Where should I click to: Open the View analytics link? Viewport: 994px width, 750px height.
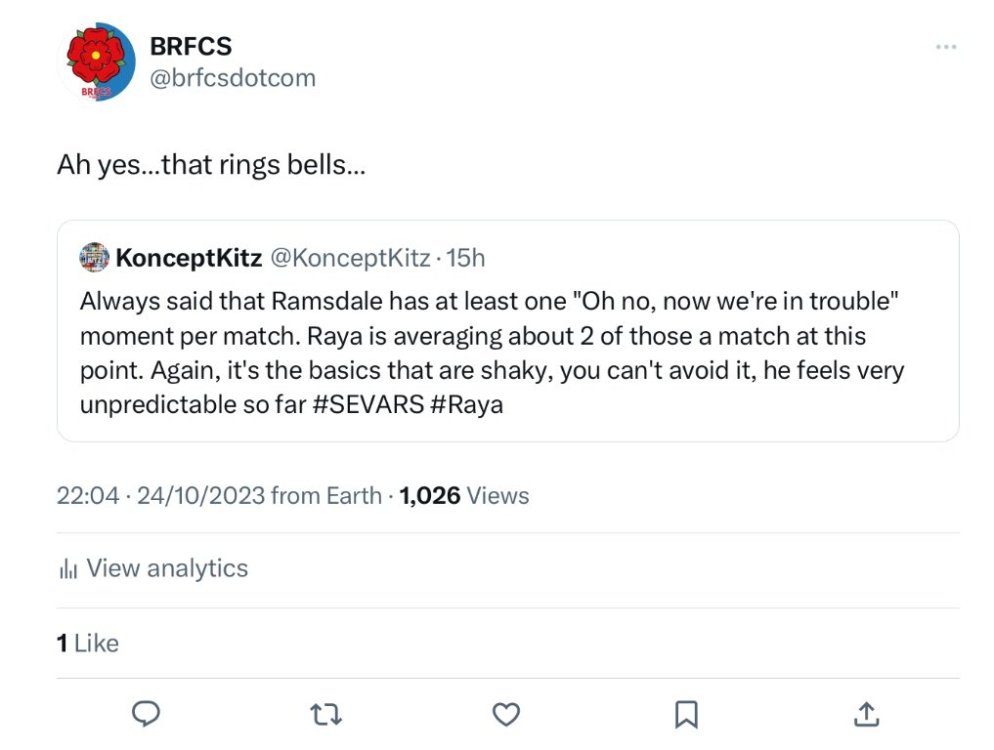click(167, 569)
